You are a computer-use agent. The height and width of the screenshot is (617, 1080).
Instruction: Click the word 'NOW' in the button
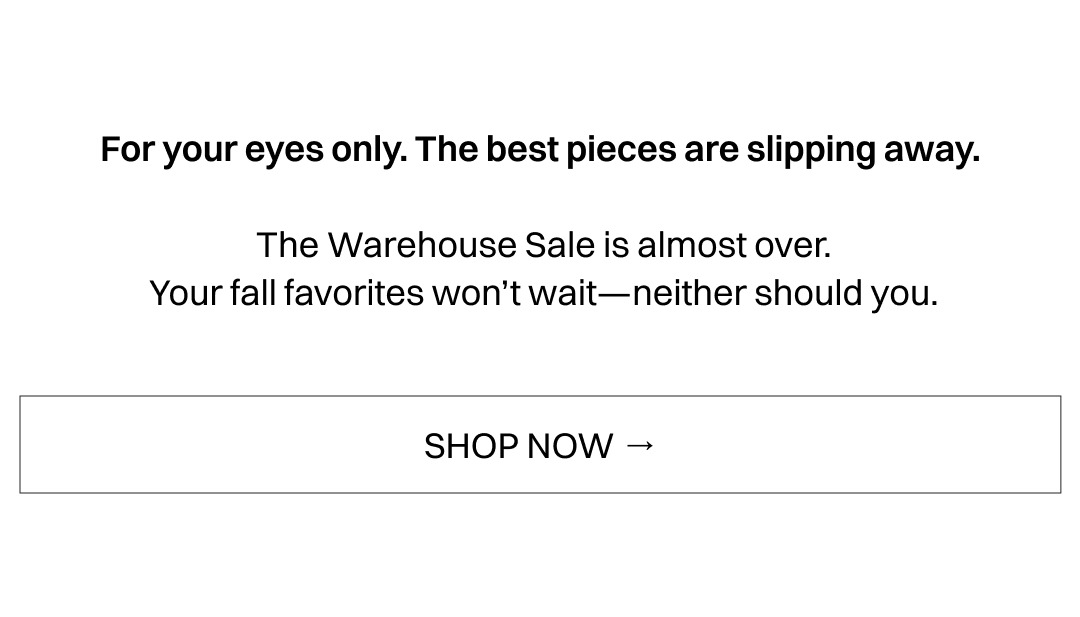point(570,446)
